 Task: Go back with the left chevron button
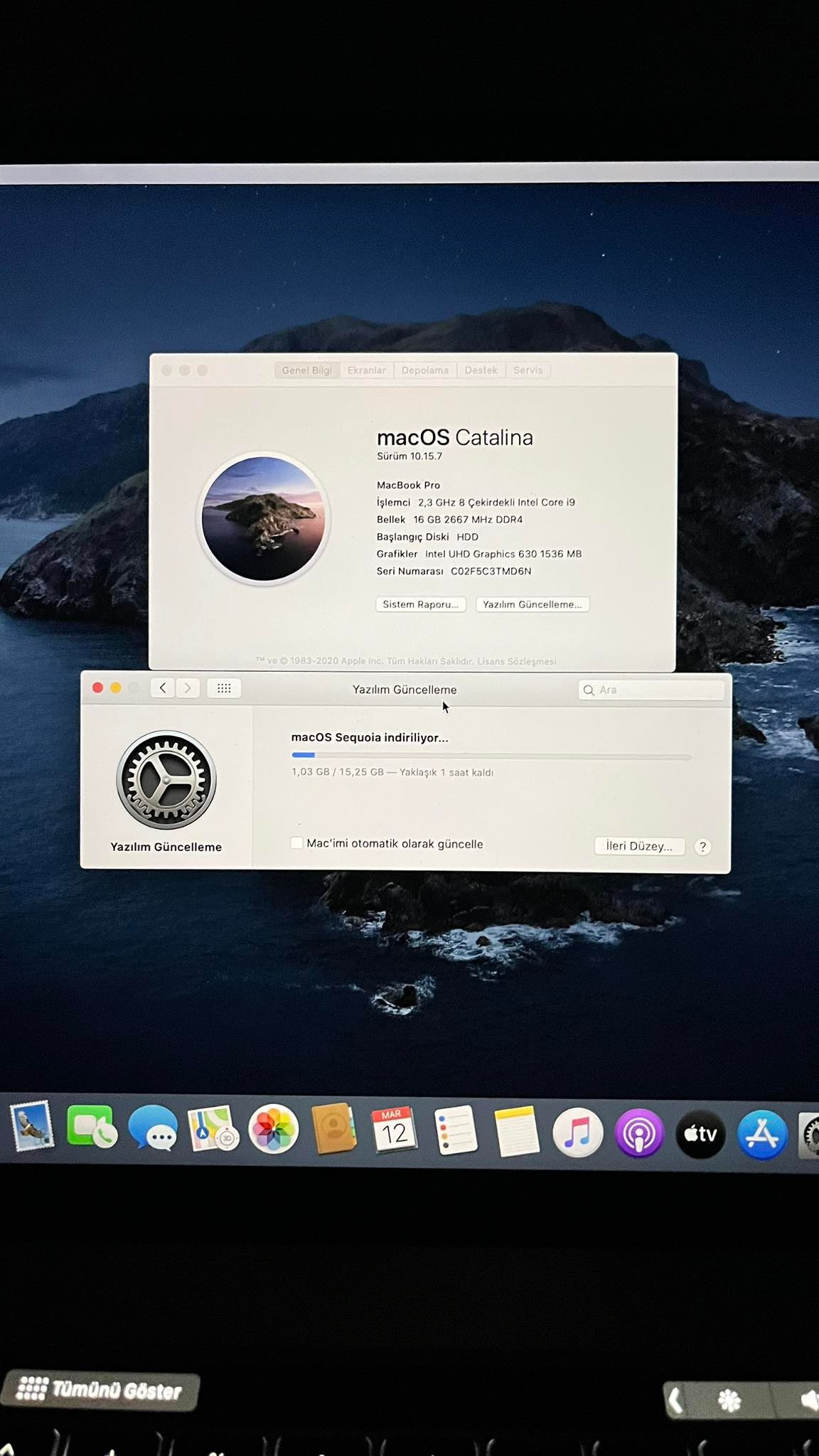coord(163,687)
